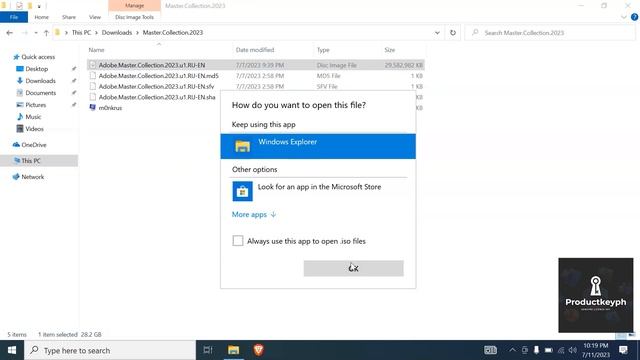Open the recent locations dropdown arrow
This screenshot has height=360, width=640.
coord(36,33)
